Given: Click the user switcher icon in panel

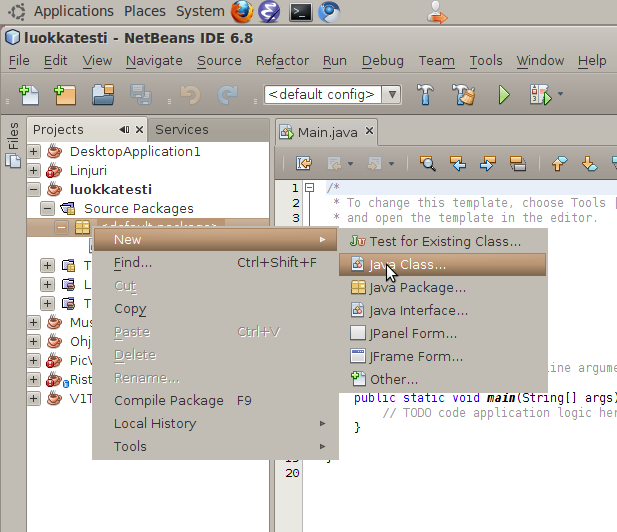Looking at the screenshot, I should pyautogui.click(x=437, y=12).
